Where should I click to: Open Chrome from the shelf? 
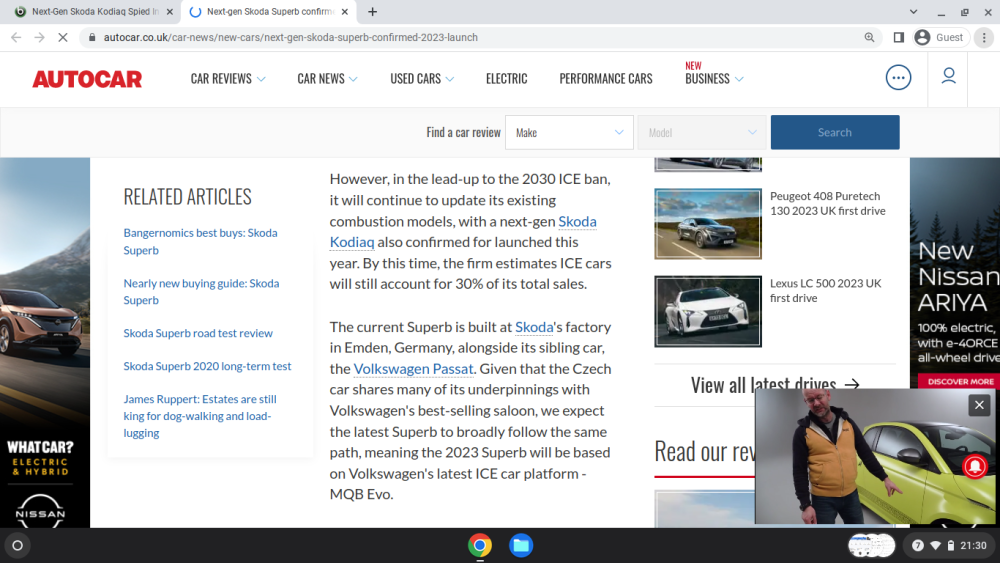pyautogui.click(x=480, y=545)
